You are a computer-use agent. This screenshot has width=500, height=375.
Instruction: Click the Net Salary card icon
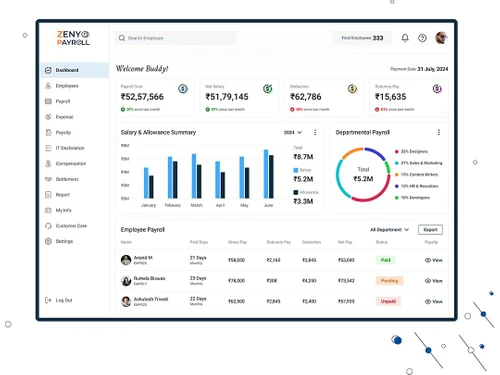(268, 89)
